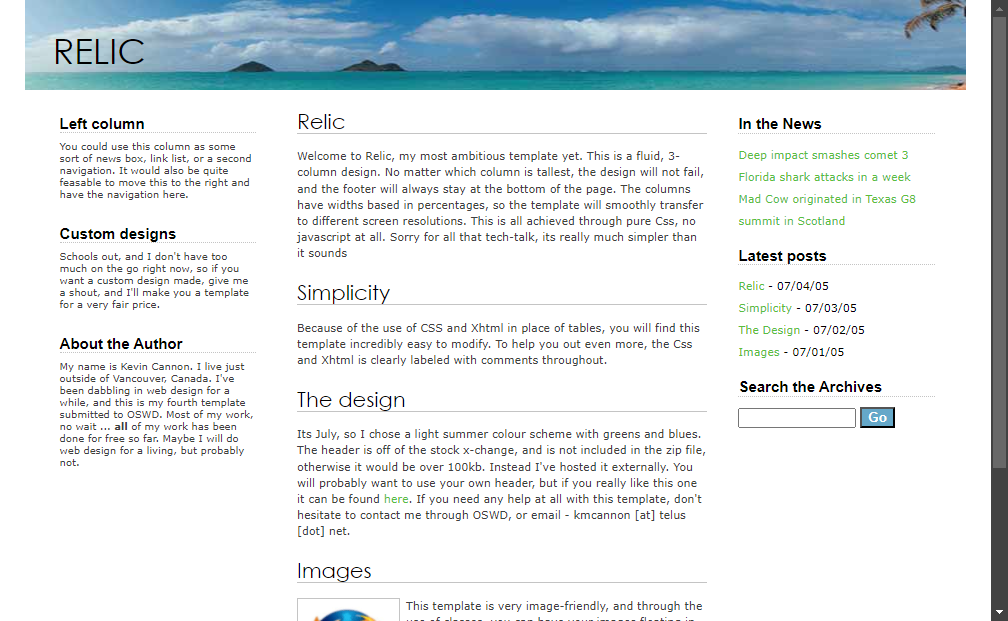This screenshot has height=621, width=1008.
Task: Click the scroll-down arrow of the page scrollbar
Action: 999,612
